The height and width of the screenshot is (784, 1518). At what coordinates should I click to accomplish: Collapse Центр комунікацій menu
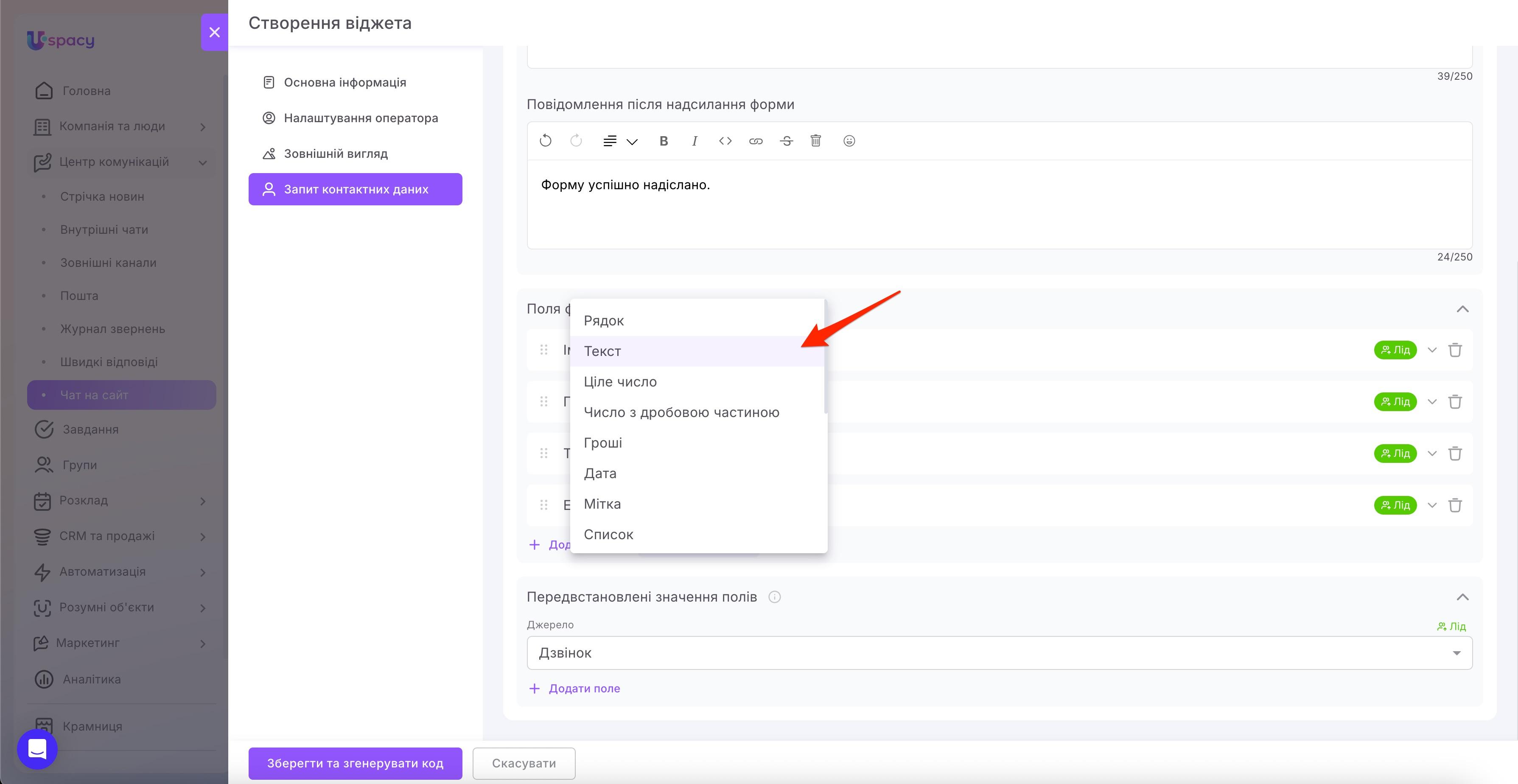tap(121, 162)
